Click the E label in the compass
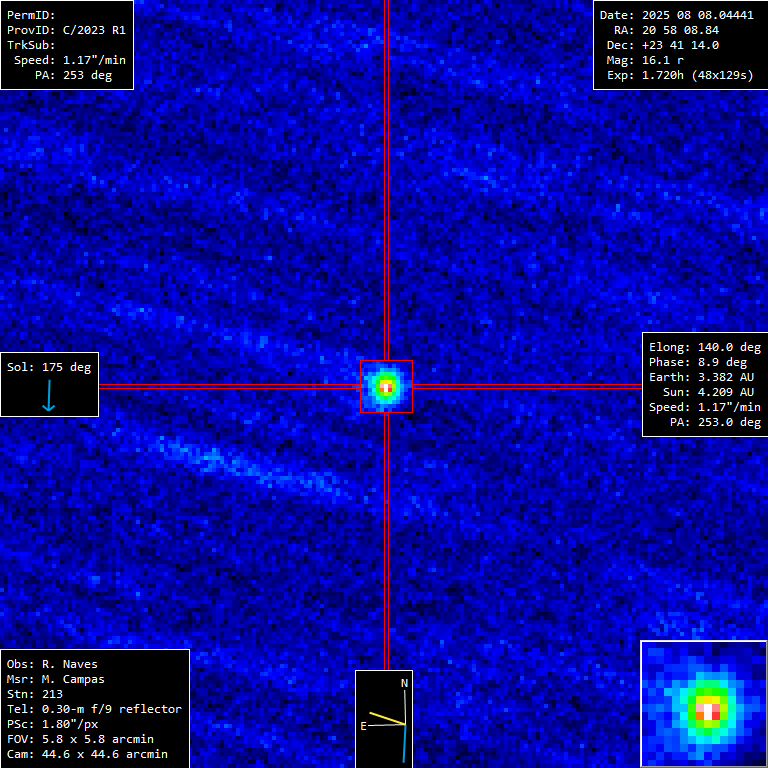 coord(363,726)
